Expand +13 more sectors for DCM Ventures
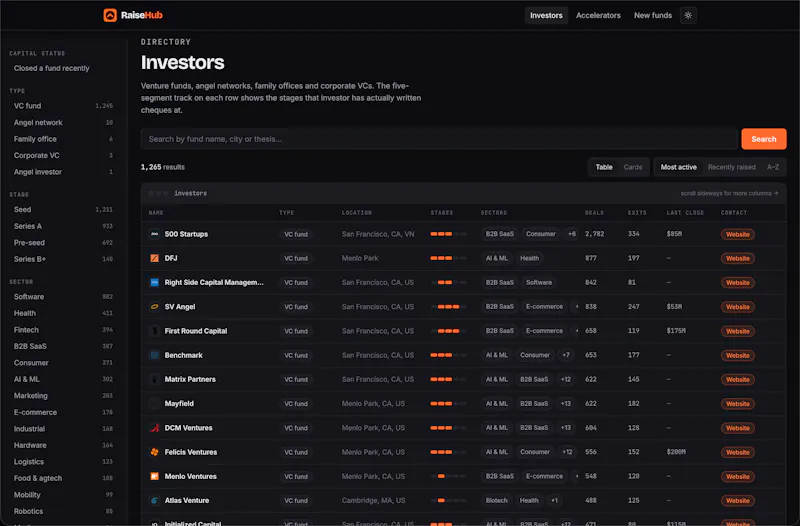The width and height of the screenshot is (800, 526). click(x=566, y=428)
